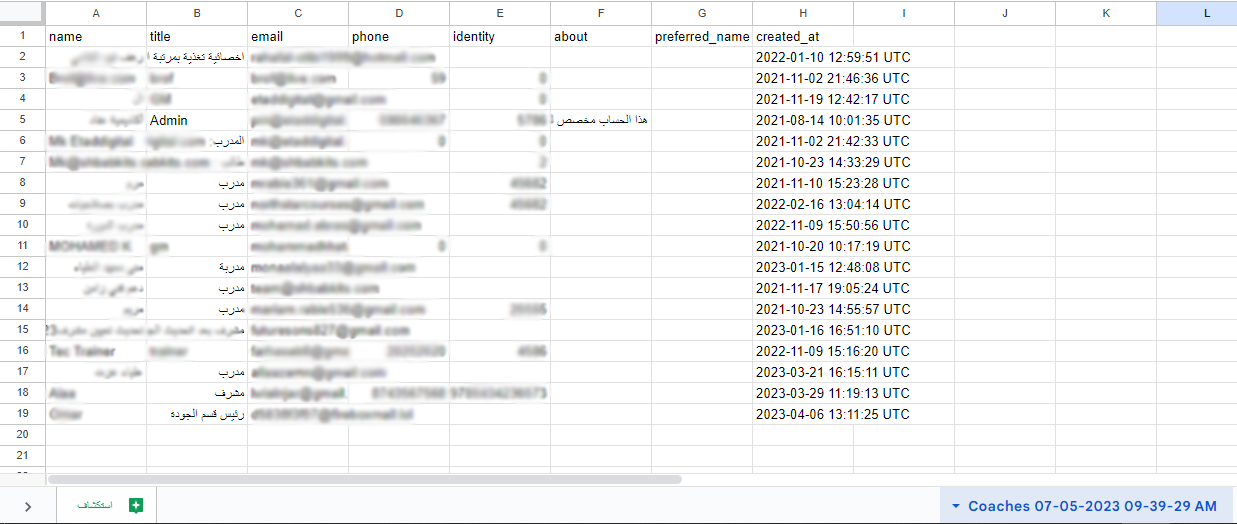Screen dimensions: 1237x524
Task: Click the Arabic about text in row 5
Action: pyautogui.click(x=601, y=120)
